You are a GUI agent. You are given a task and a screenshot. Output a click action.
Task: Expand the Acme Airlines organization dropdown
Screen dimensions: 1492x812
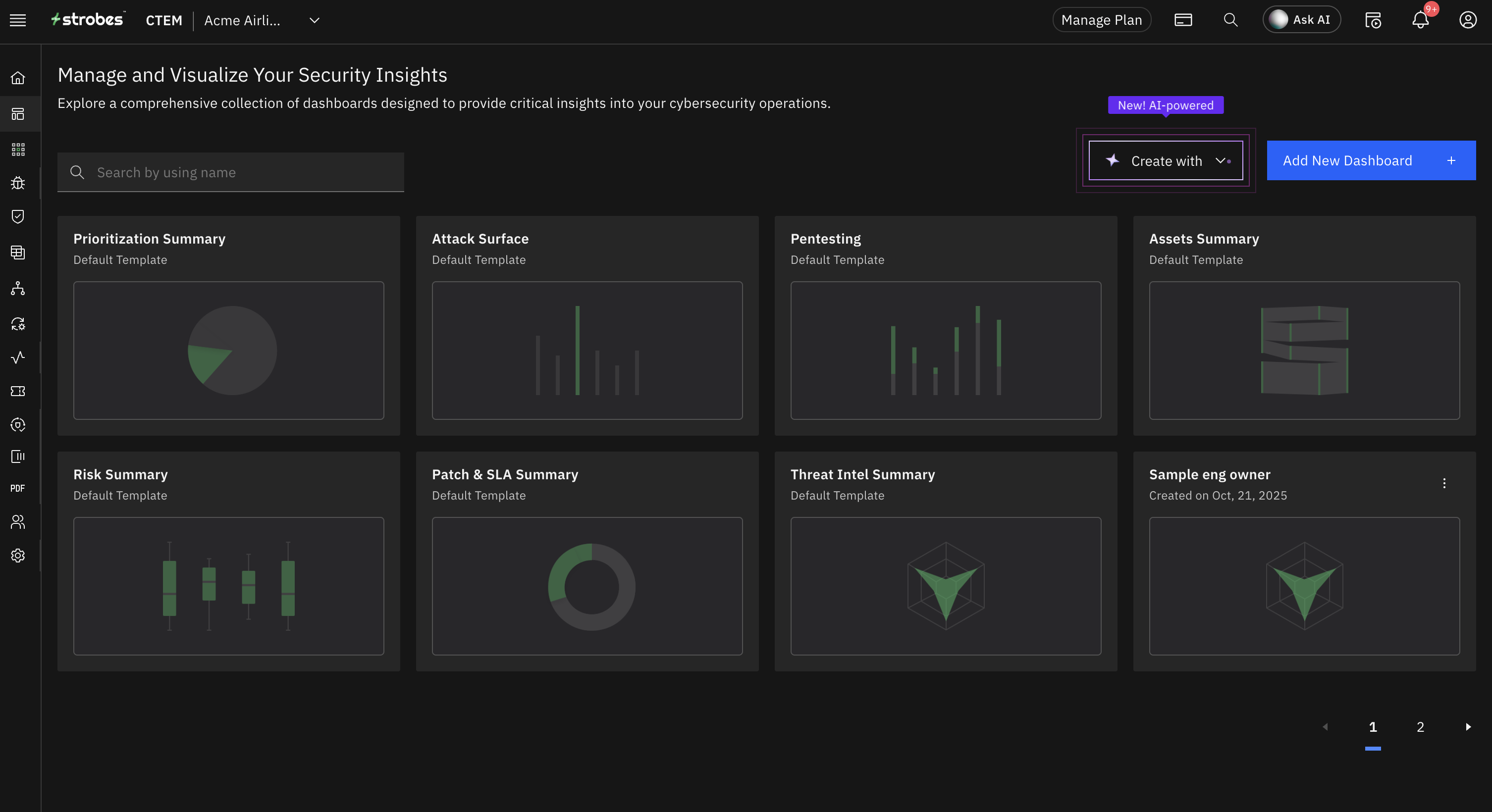pyautogui.click(x=314, y=20)
